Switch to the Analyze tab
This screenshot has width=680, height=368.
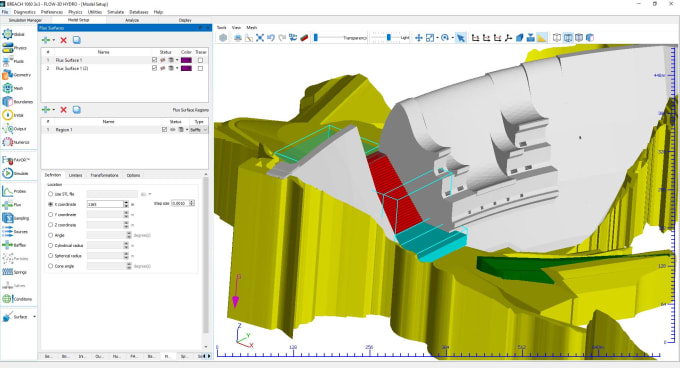[x=132, y=20]
